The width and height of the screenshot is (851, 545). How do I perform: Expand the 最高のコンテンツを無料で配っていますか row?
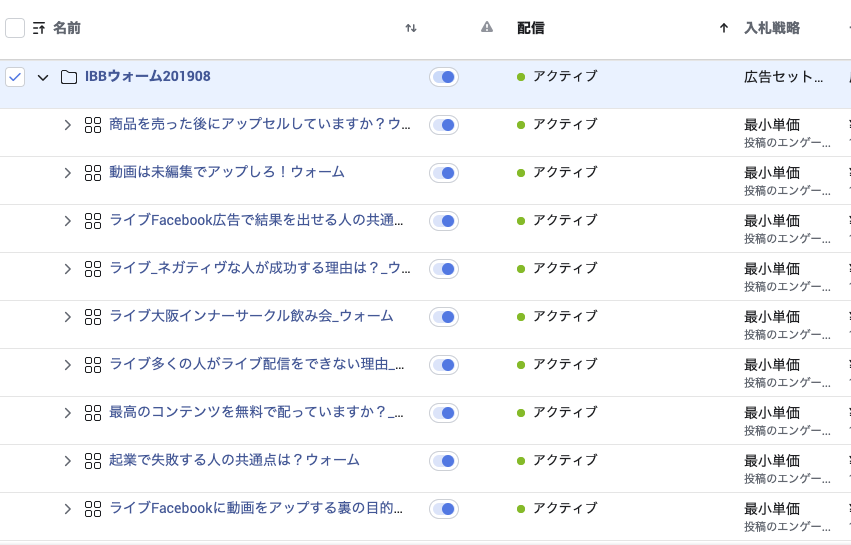tap(67, 413)
